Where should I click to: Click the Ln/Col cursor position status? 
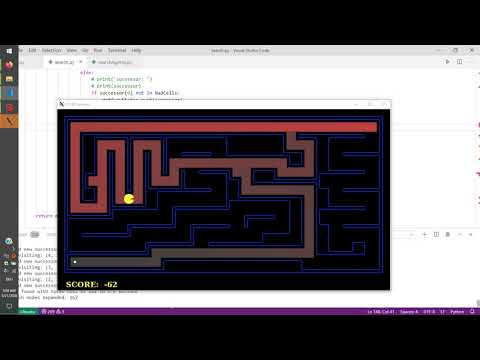click(x=381, y=312)
